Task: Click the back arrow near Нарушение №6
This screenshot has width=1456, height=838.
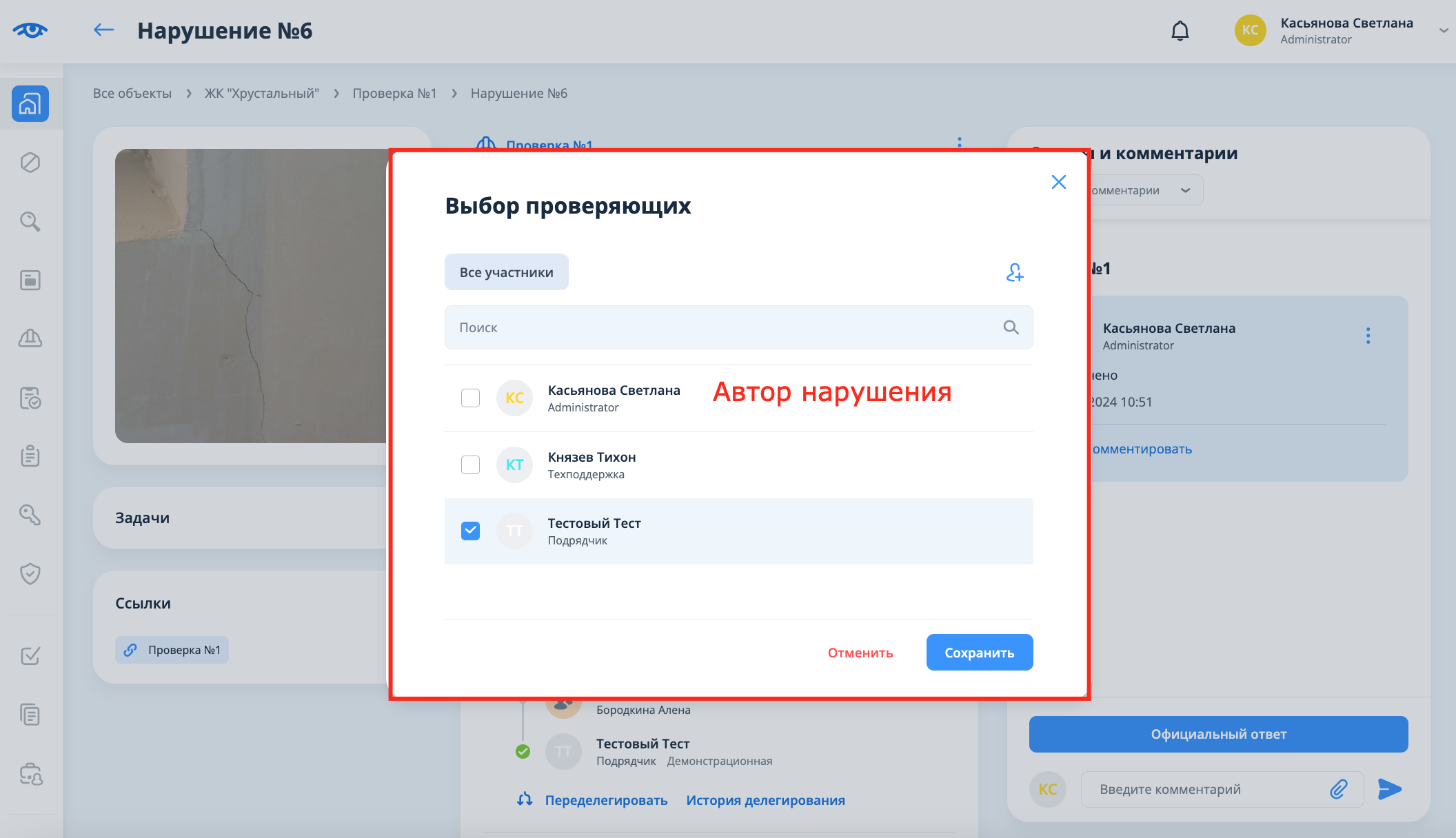Action: coord(103,30)
